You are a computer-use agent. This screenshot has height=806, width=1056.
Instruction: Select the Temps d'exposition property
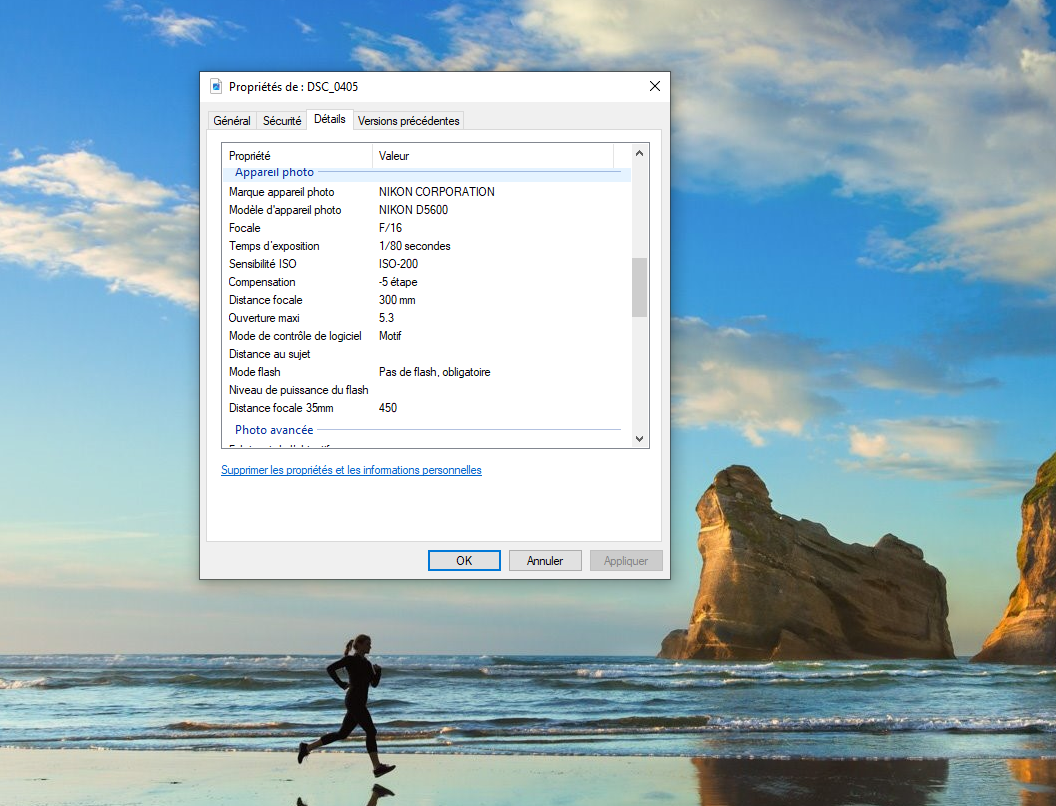click(273, 246)
